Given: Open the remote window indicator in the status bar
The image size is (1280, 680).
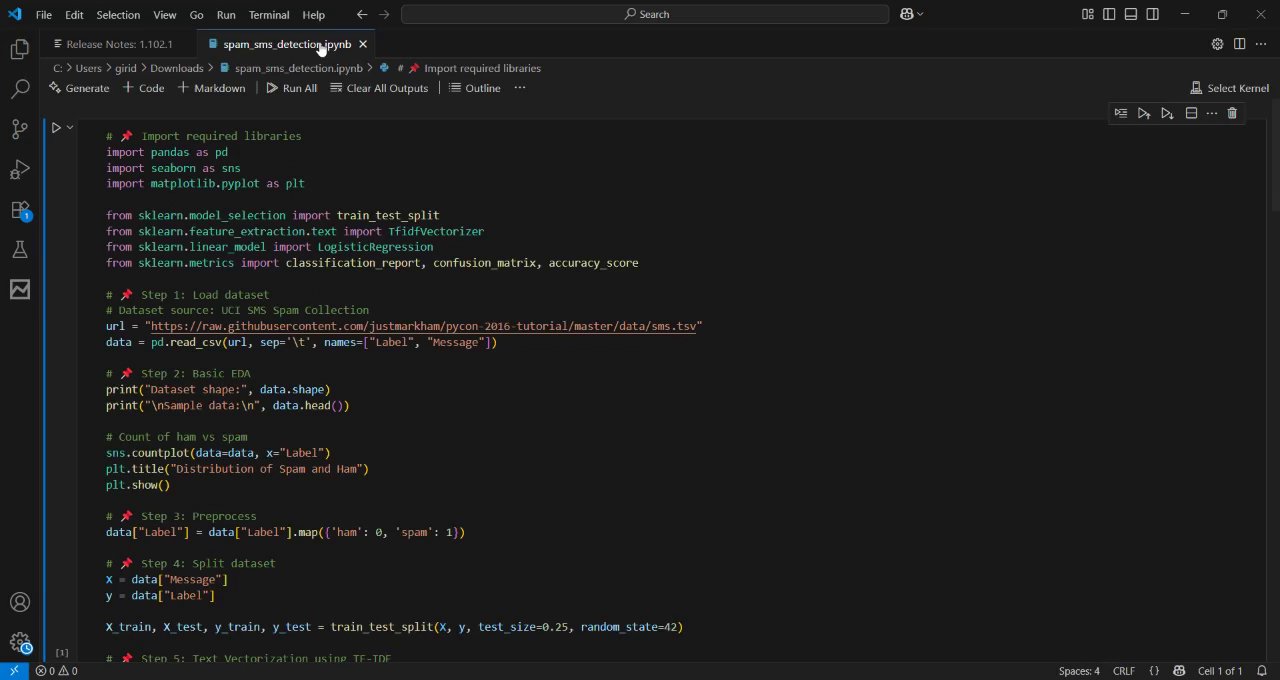Looking at the screenshot, I should click(x=14, y=671).
